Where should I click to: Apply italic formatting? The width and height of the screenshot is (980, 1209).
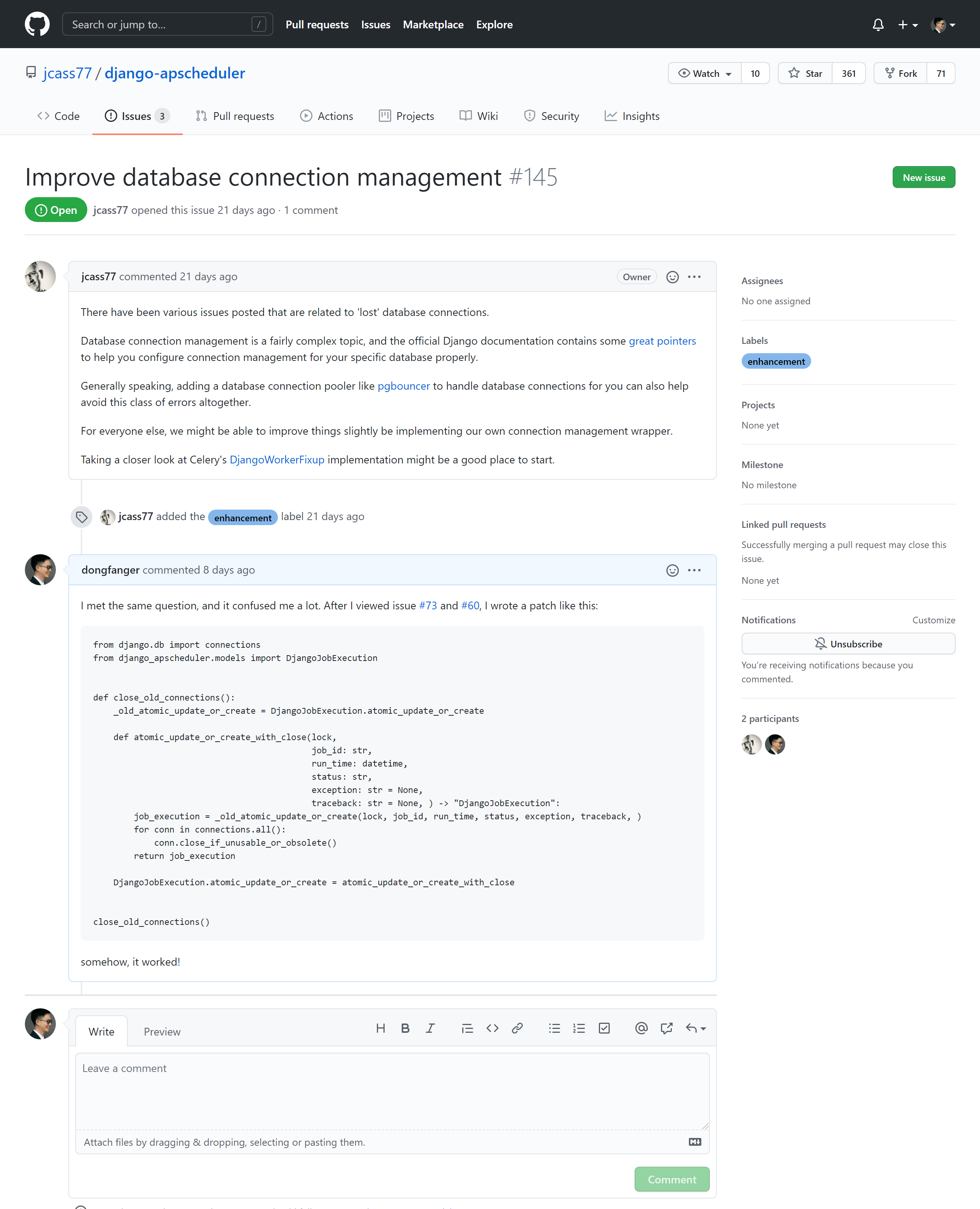click(430, 1029)
